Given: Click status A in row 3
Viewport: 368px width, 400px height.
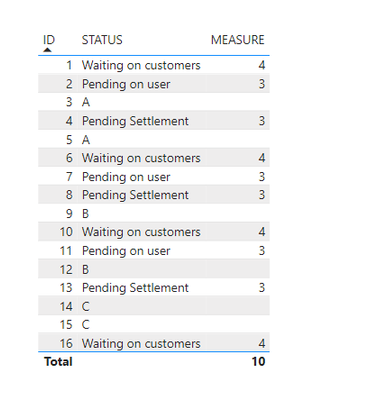Looking at the screenshot, I should pos(86,102).
